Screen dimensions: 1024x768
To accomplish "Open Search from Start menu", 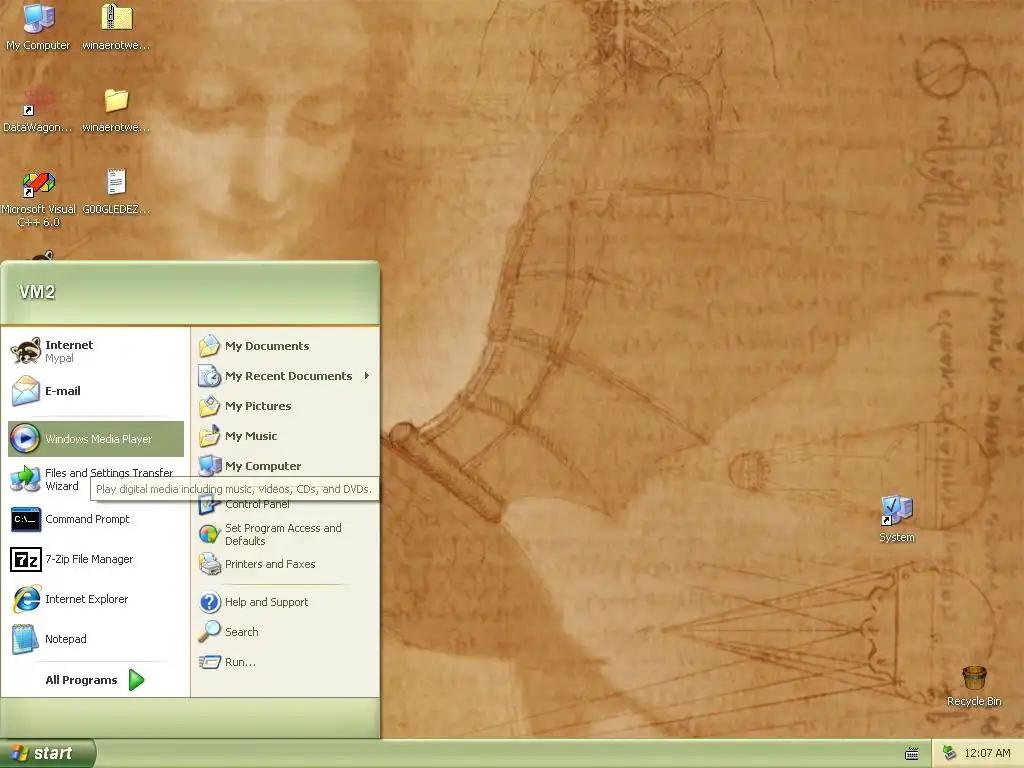I will (286, 632).
